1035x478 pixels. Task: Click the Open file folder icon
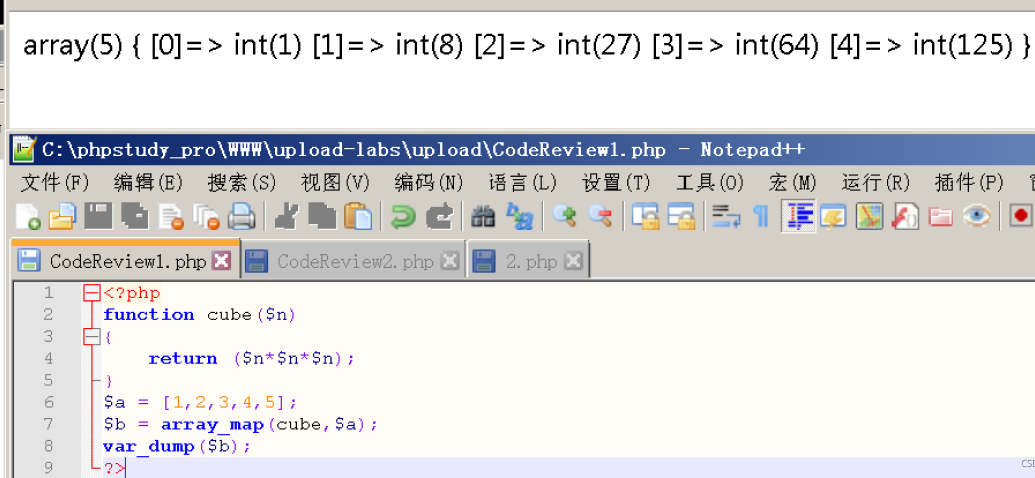pos(63,216)
